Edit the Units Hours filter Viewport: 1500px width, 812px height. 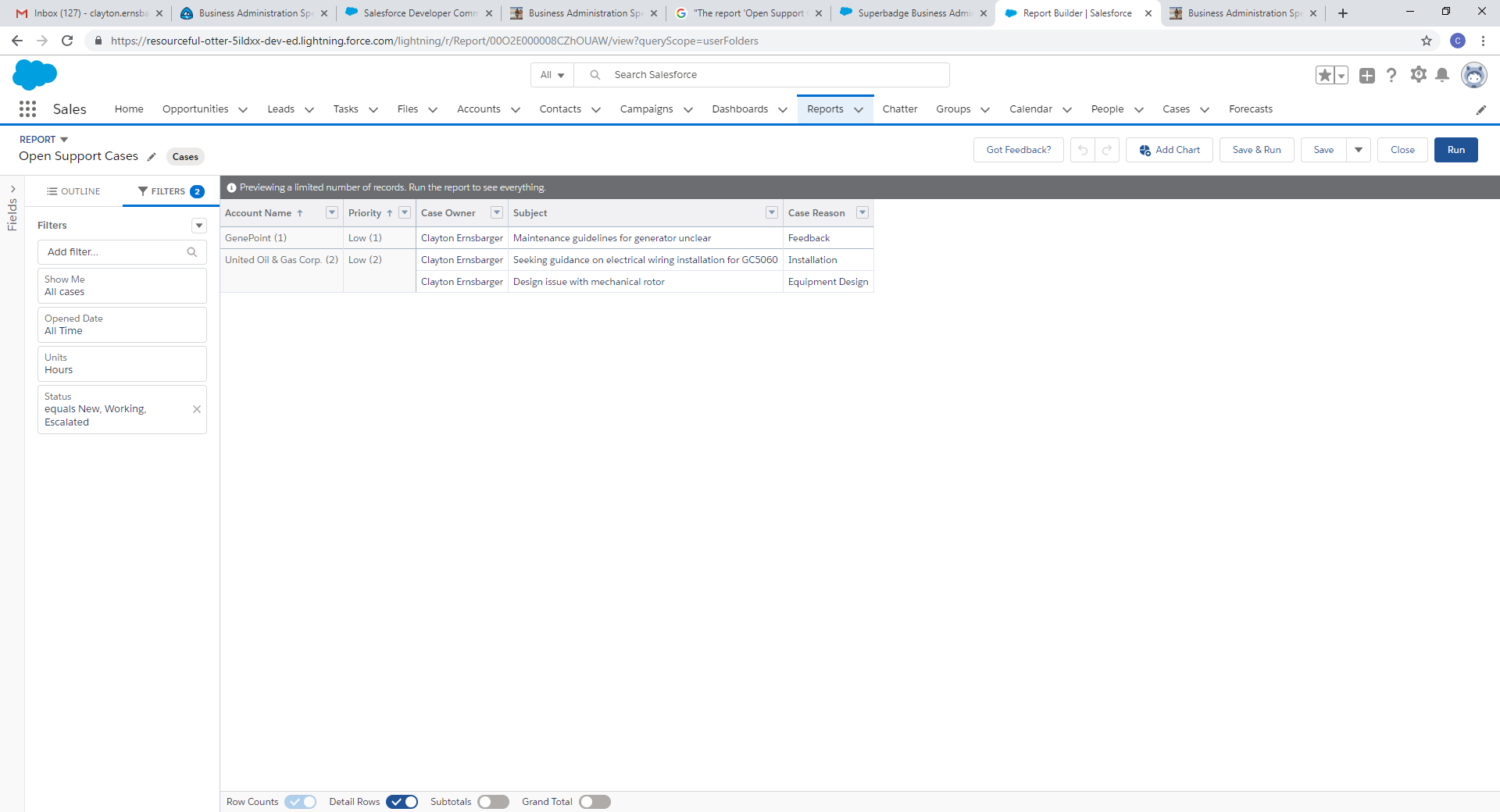(x=122, y=364)
